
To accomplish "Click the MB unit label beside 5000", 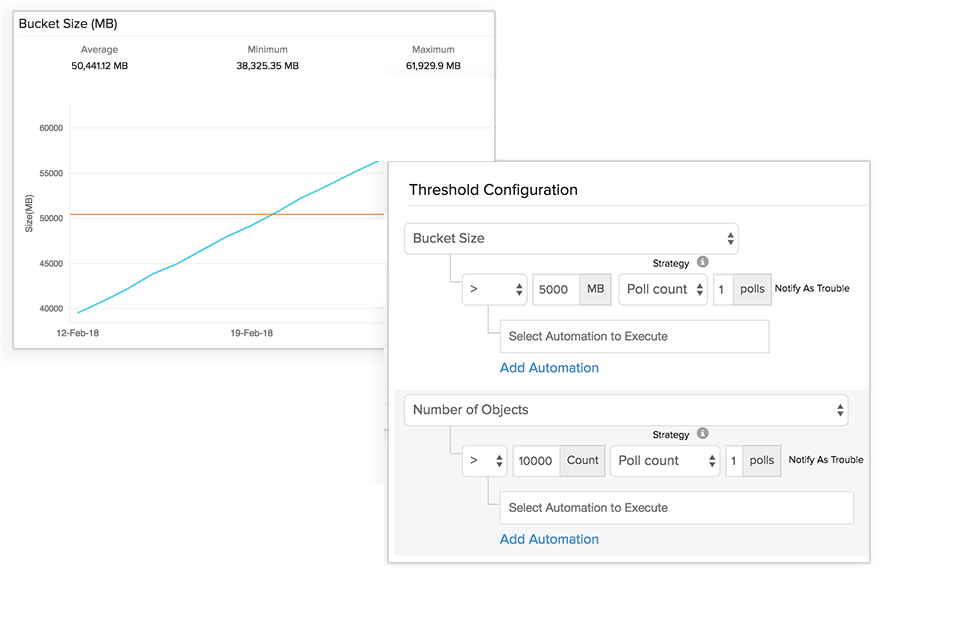I will pyautogui.click(x=596, y=289).
